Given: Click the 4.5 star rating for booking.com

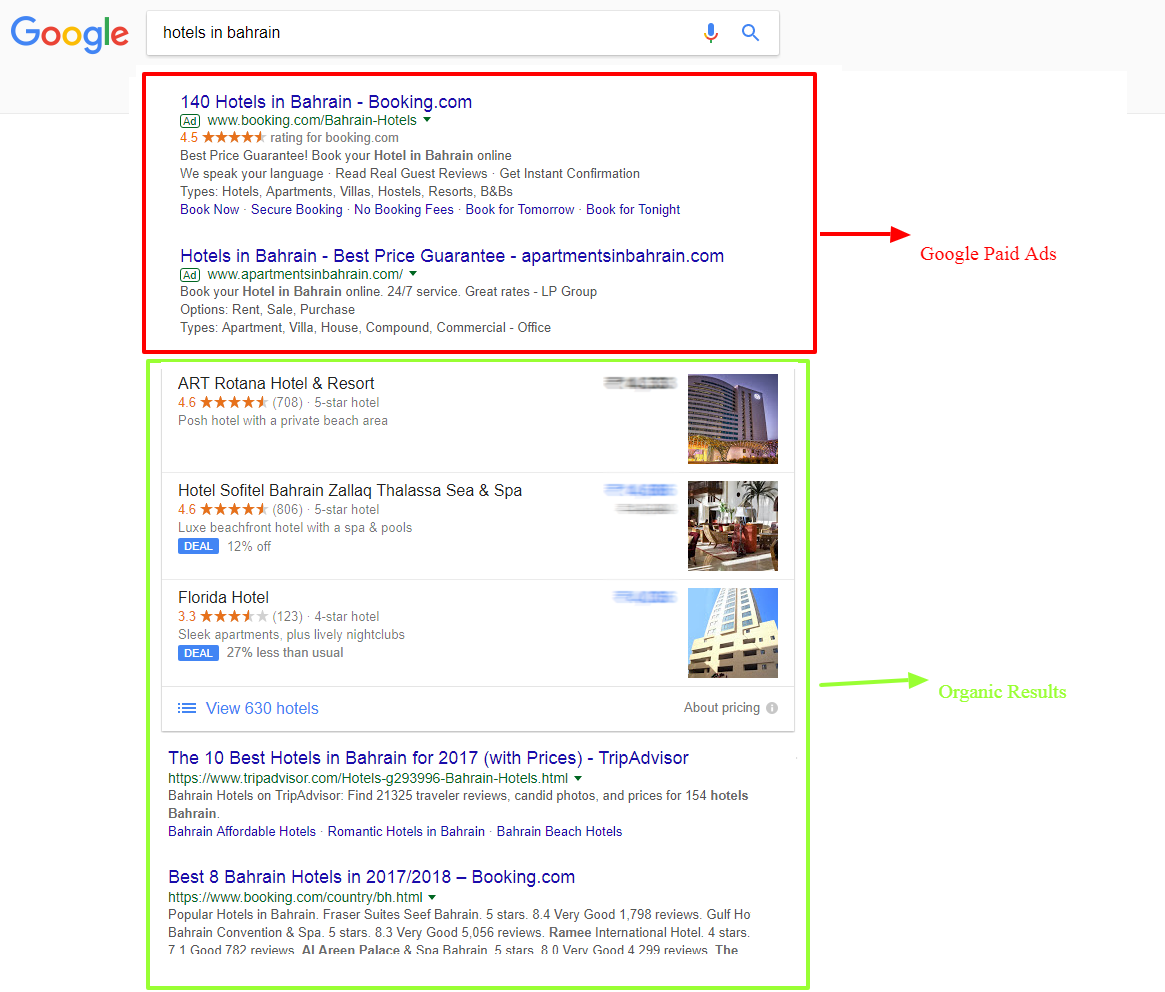Looking at the screenshot, I should pyautogui.click(x=223, y=137).
